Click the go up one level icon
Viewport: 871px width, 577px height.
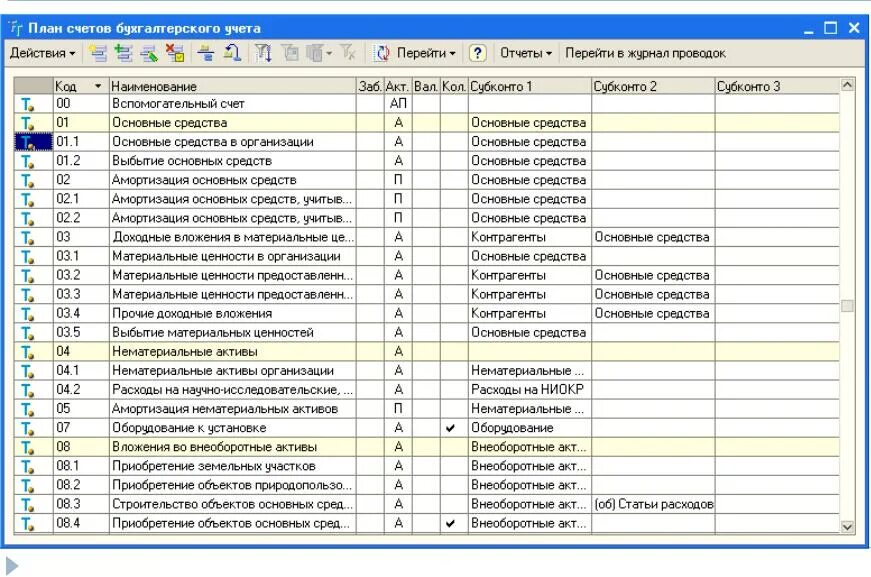232,53
